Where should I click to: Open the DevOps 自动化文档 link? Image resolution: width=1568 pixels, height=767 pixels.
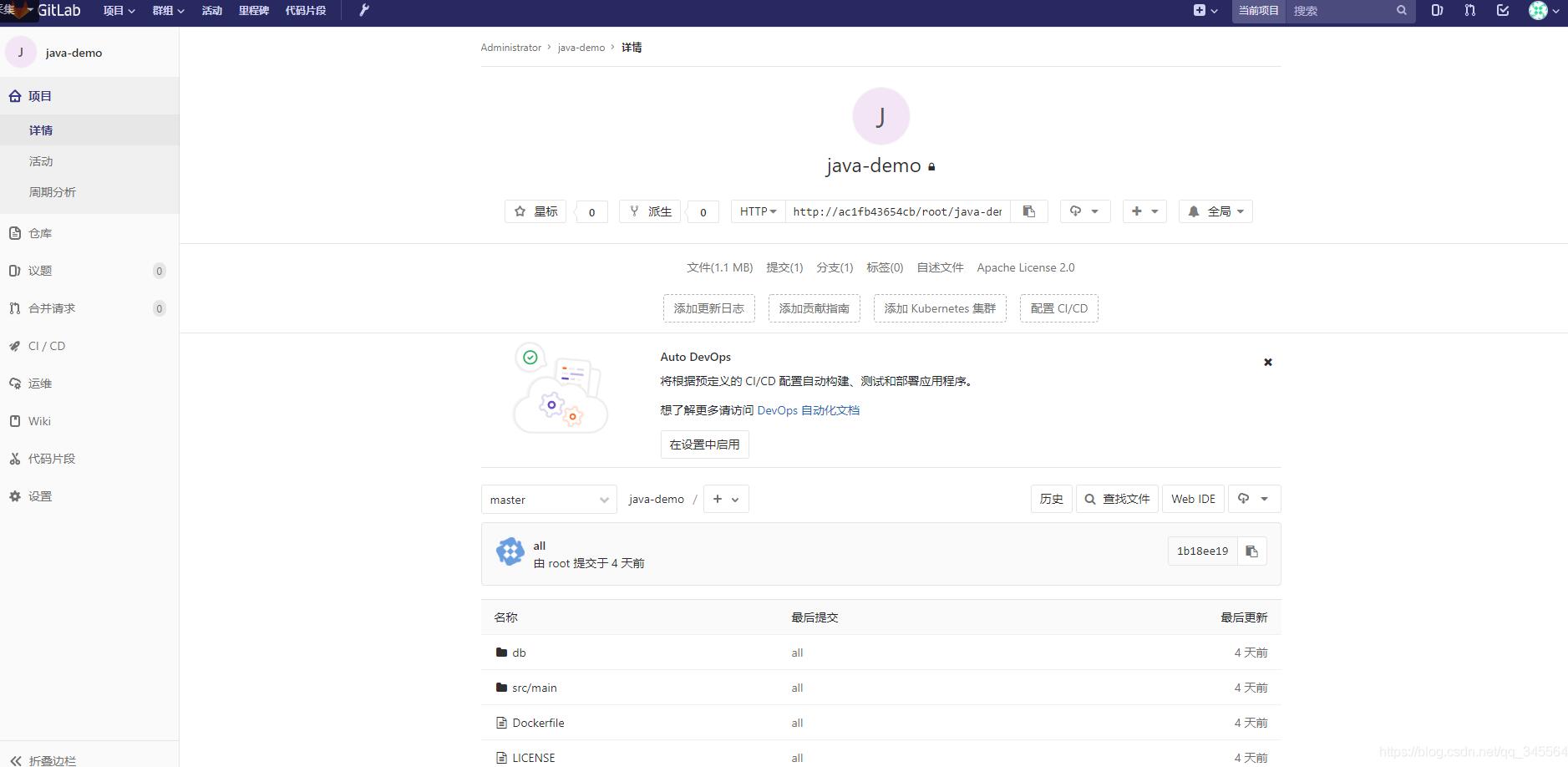click(x=808, y=410)
